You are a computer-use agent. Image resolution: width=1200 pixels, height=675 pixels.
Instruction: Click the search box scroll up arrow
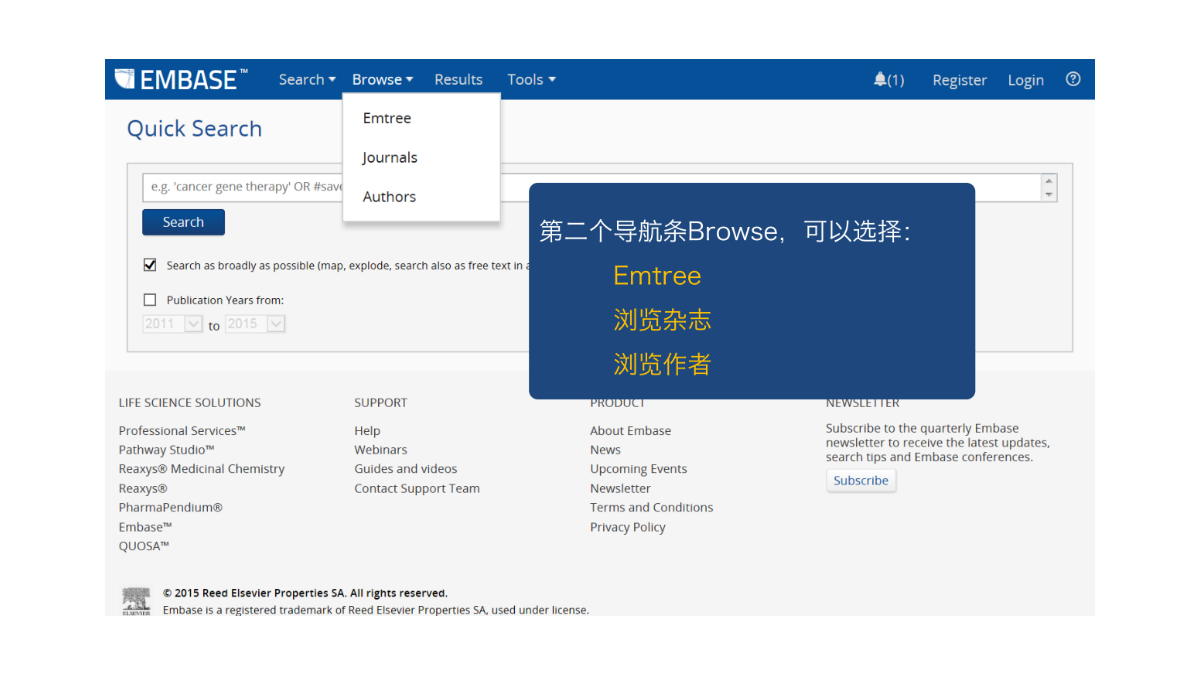(x=1049, y=181)
